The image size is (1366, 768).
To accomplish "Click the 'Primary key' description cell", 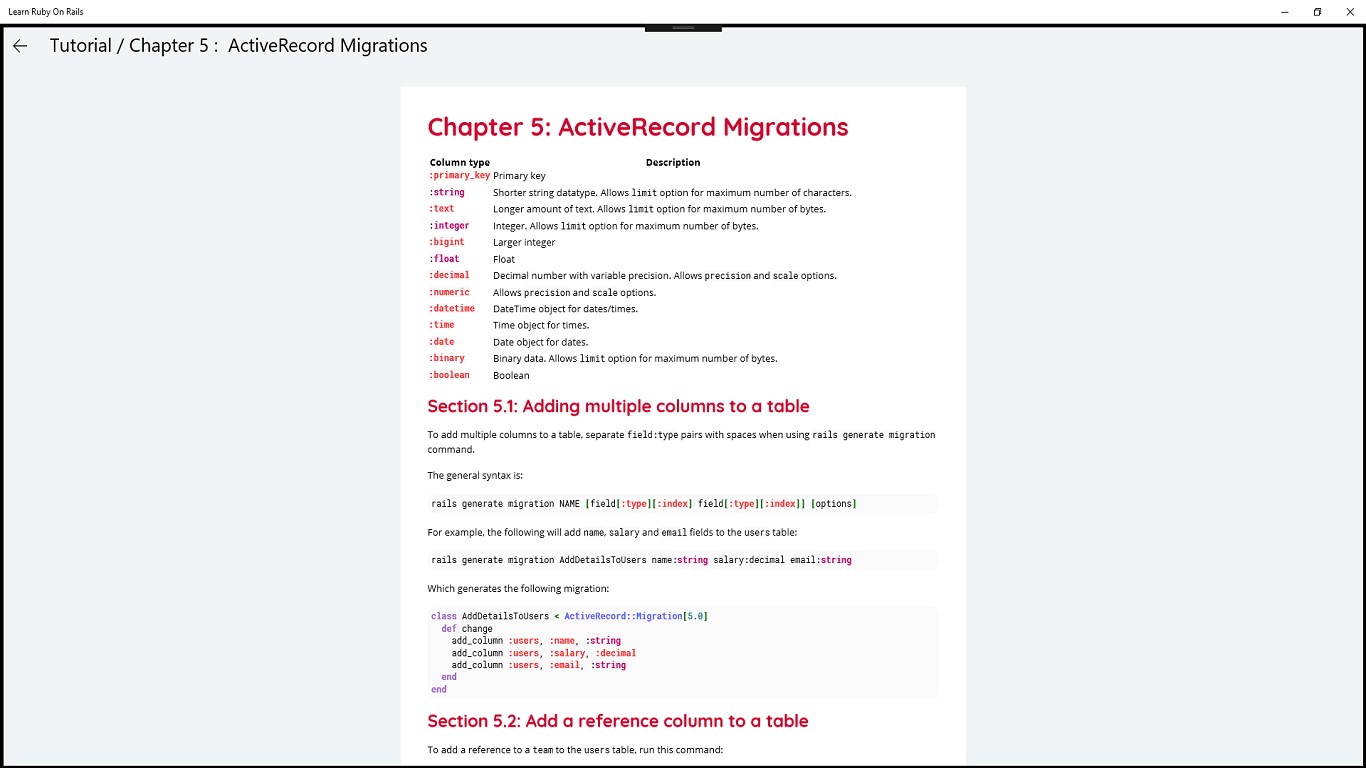I will tap(519, 176).
